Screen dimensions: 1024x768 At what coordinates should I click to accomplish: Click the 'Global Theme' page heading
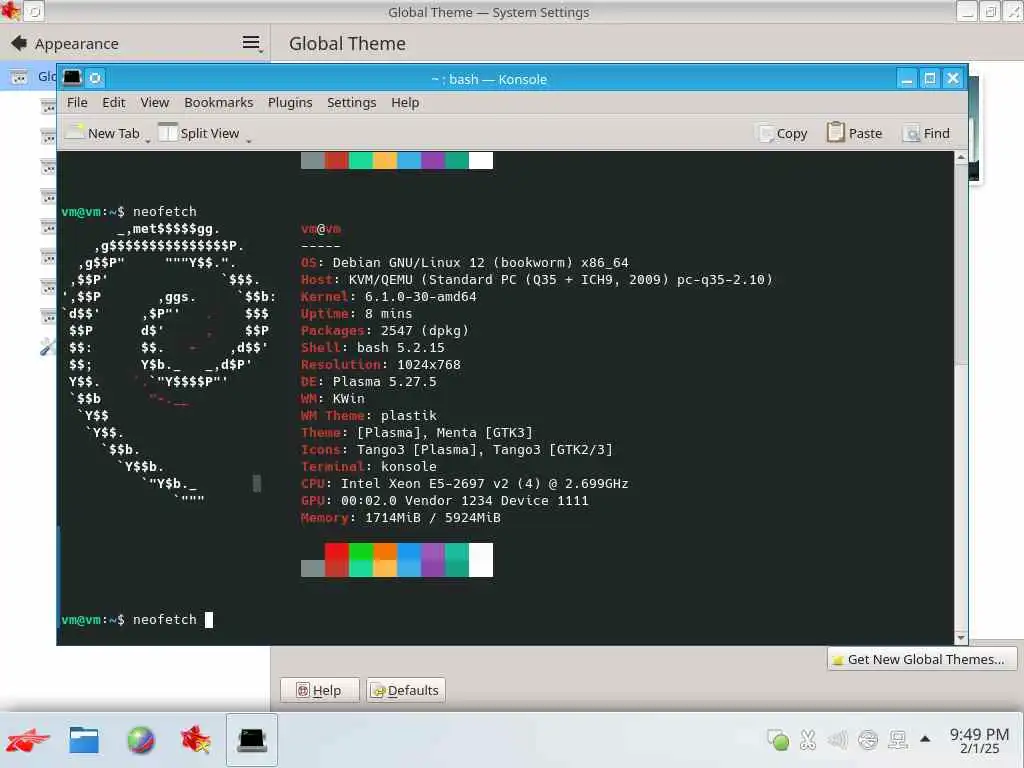(x=347, y=43)
